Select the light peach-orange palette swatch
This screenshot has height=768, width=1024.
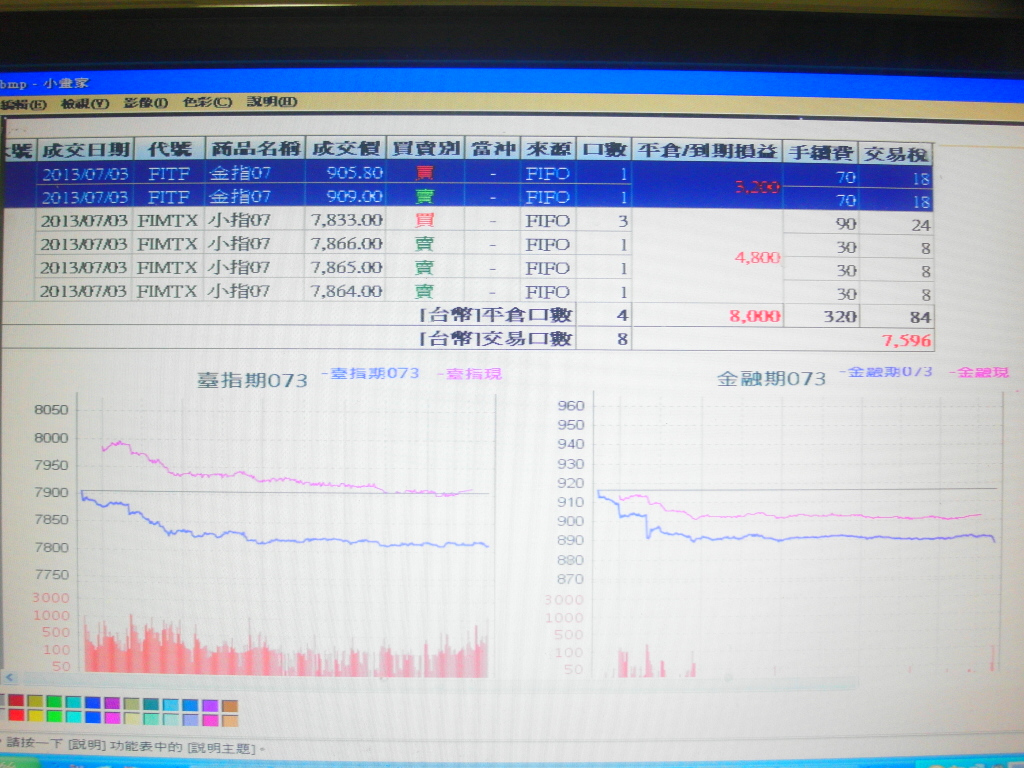click(230, 720)
